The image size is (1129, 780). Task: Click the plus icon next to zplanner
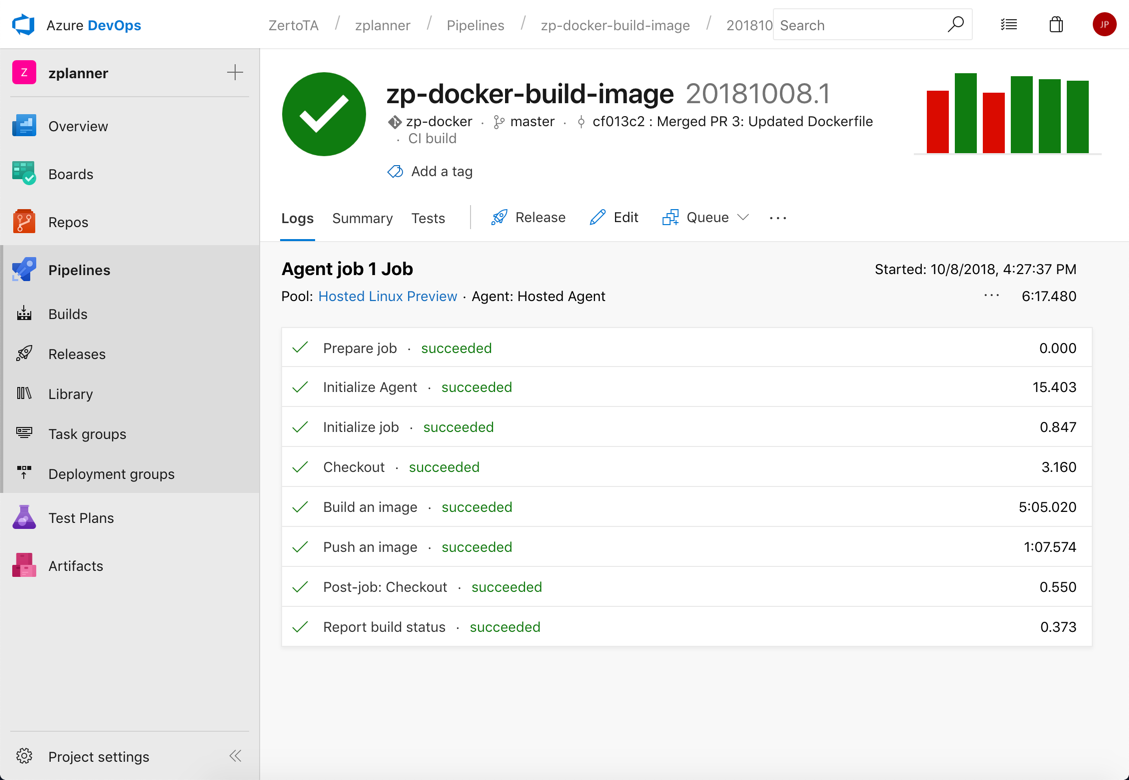tap(235, 72)
